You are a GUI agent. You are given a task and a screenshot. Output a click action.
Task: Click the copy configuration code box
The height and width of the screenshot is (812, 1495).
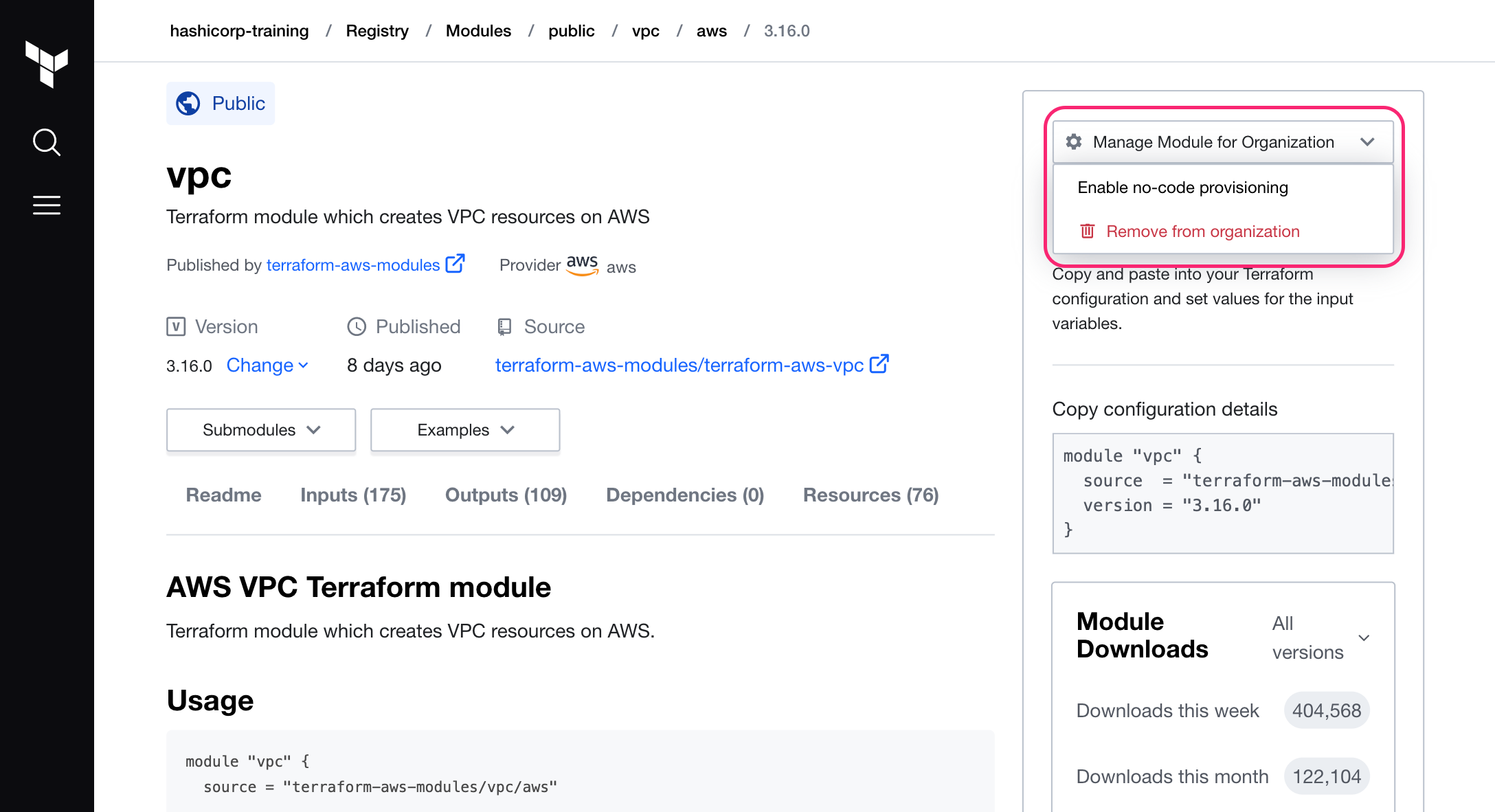click(x=1223, y=493)
